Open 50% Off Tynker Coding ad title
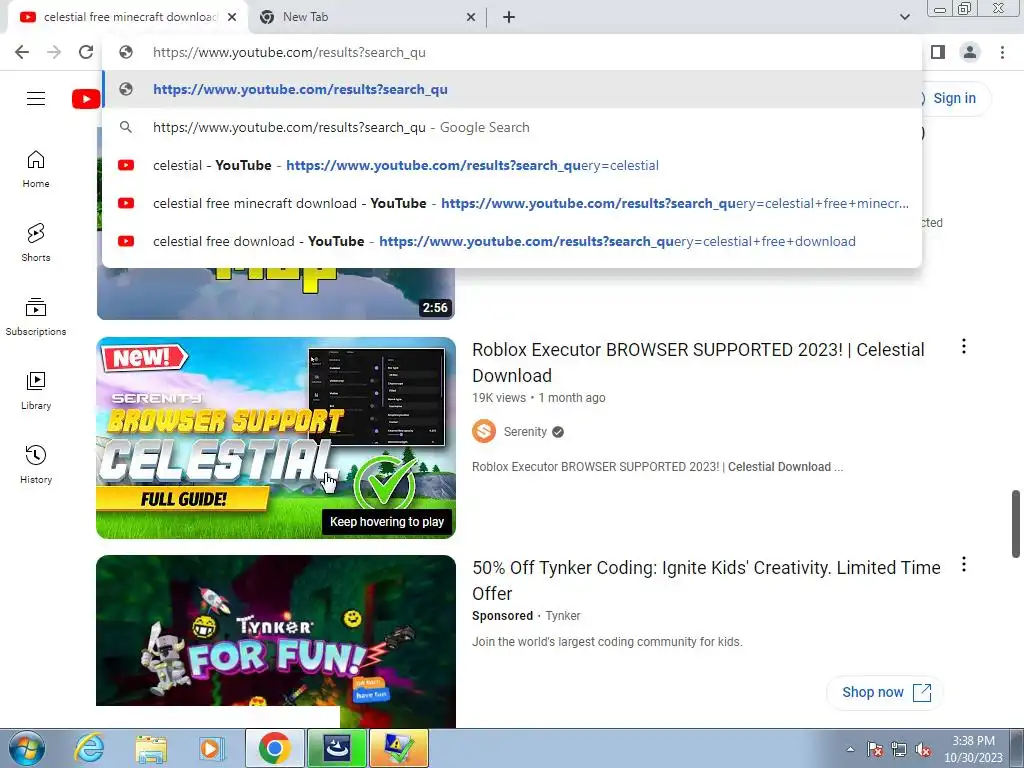The height and width of the screenshot is (768, 1024). [x=706, y=581]
